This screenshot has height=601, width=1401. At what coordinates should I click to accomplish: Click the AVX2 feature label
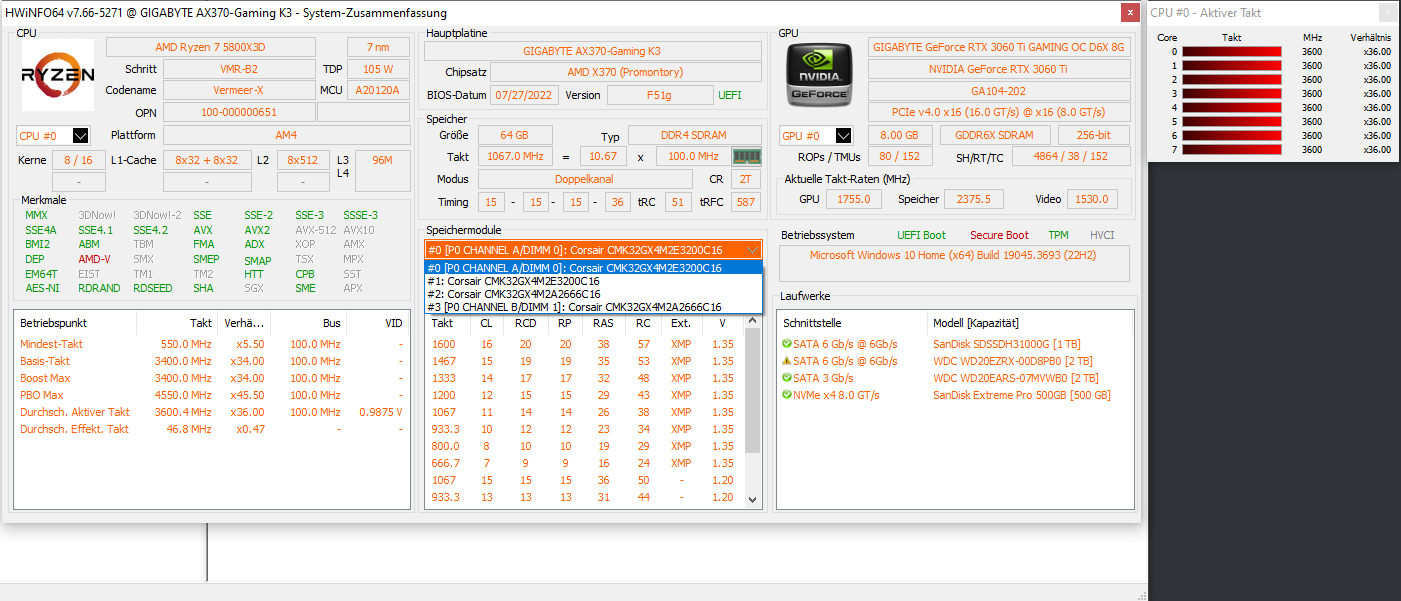pos(257,230)
